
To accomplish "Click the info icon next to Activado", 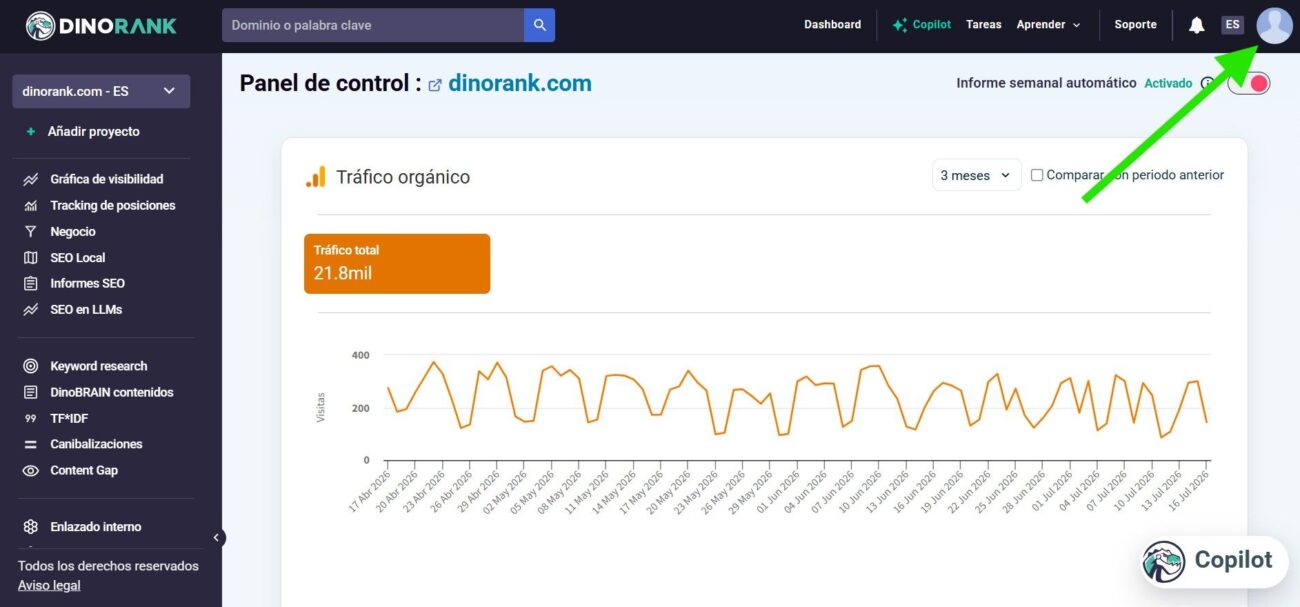I will coord(1207,83).
